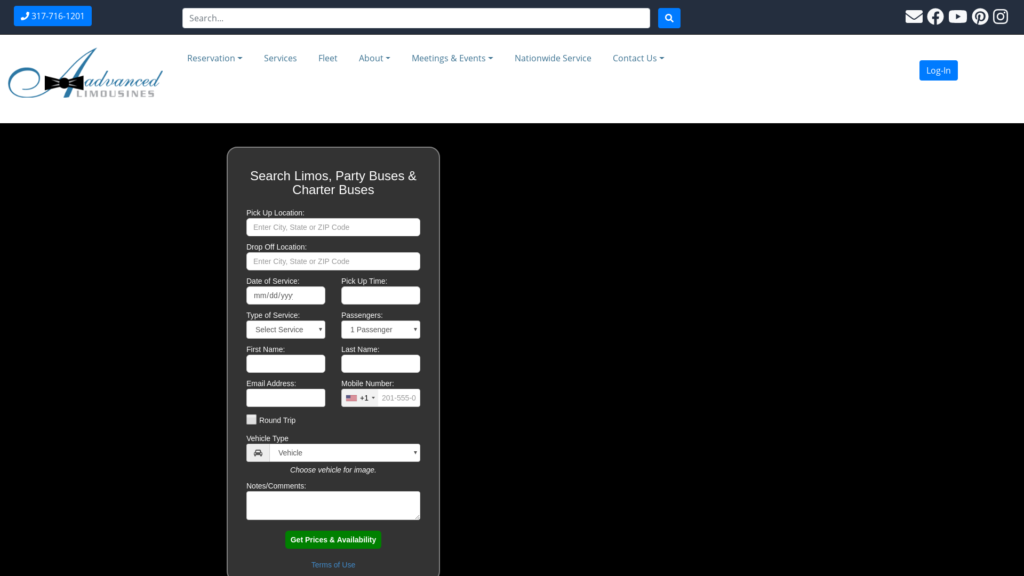Enable the Round Trip checkbox
Screen dimensions: 1024x576
[x=252, y=420]
